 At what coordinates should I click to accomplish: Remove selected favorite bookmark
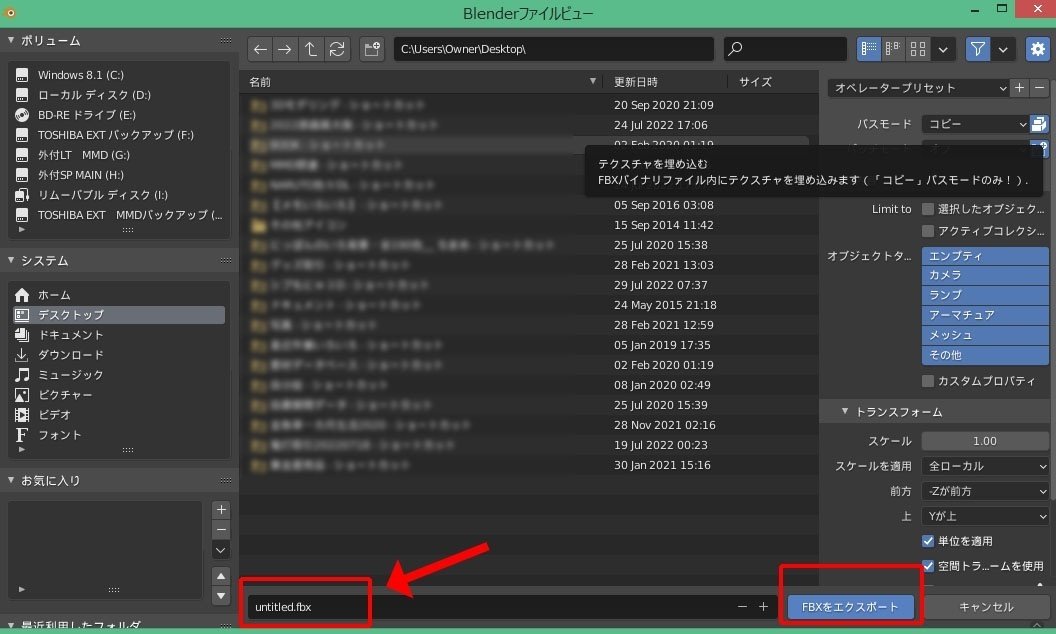click(x=221, y=530)
